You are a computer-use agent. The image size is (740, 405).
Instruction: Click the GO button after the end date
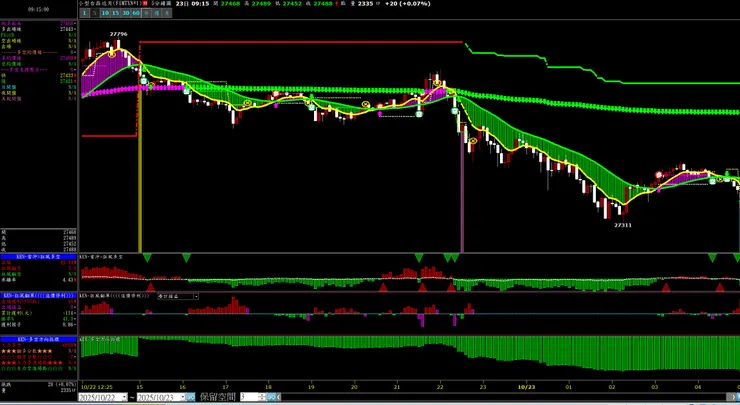190,397
